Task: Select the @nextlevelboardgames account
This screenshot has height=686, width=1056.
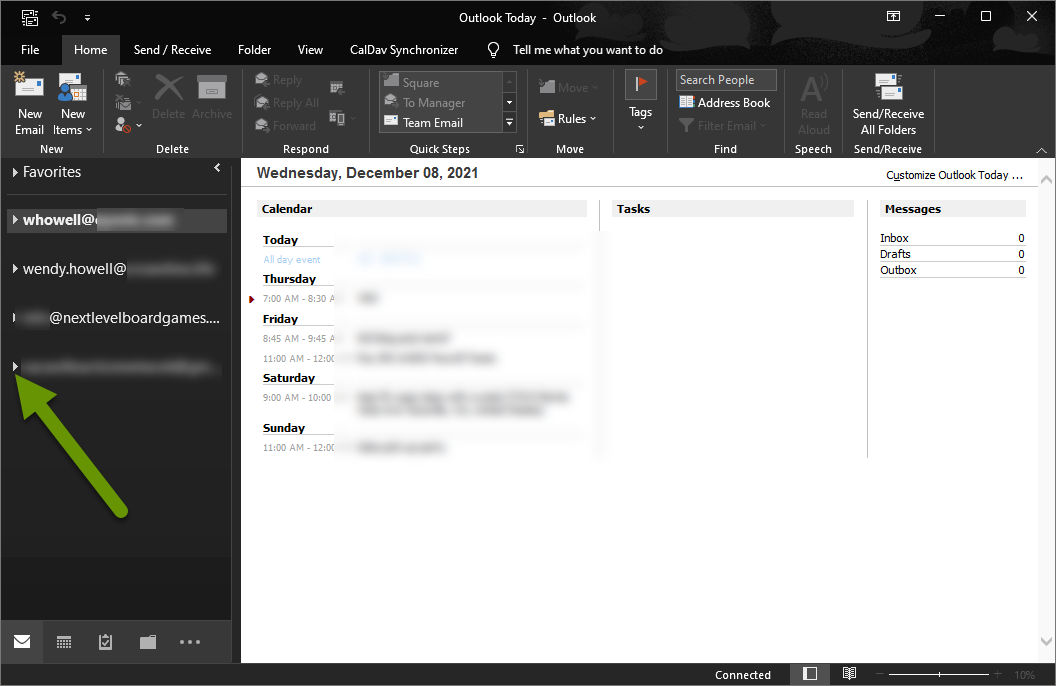Action: pos(119,318)
